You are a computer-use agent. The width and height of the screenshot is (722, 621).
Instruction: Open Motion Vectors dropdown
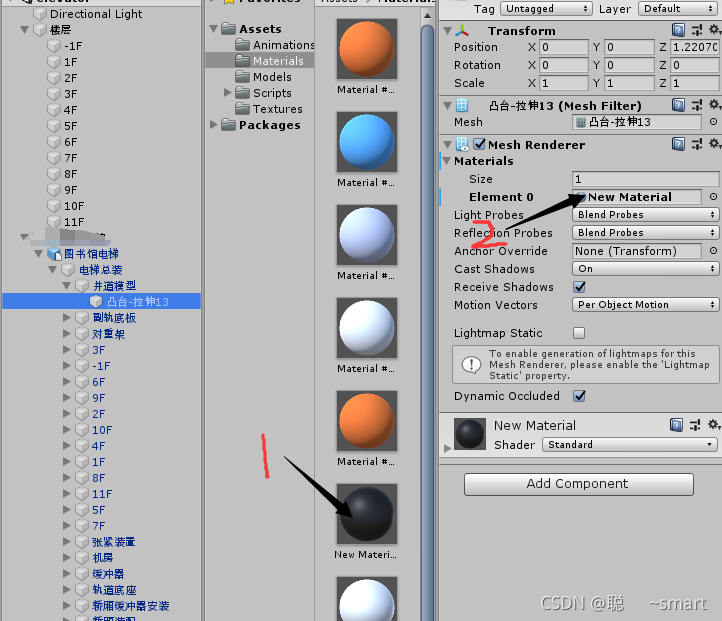(x=645, y=304)
